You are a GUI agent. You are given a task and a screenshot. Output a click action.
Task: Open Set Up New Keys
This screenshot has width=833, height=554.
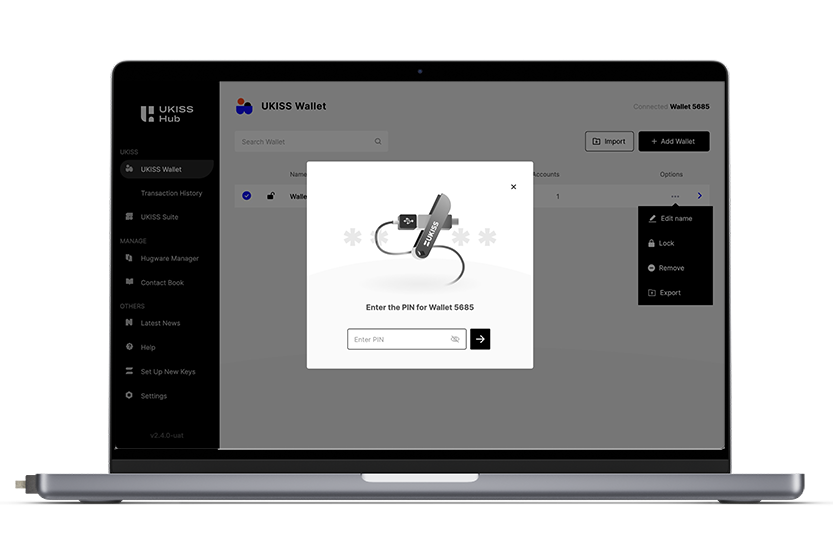coord(168,372)
